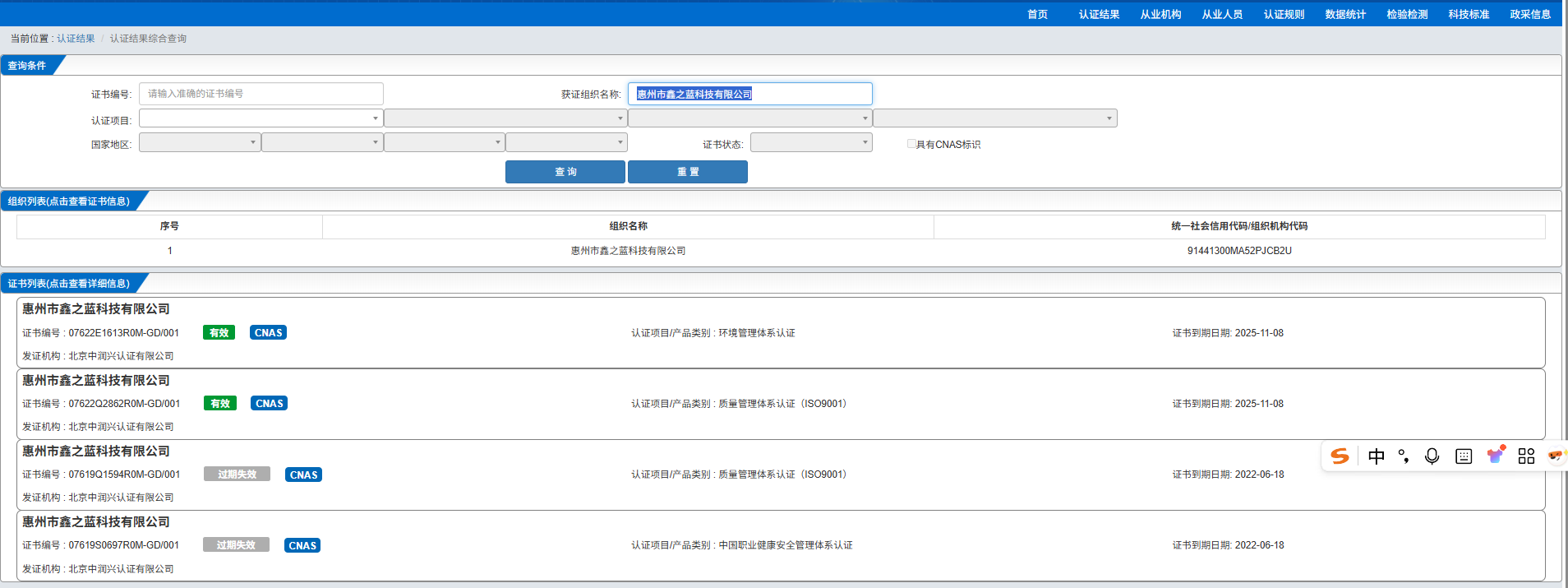Open the skin shirt icon in IME bar
The height and width of the screenshot is (588, 1568).
[x=1495, y=456]
